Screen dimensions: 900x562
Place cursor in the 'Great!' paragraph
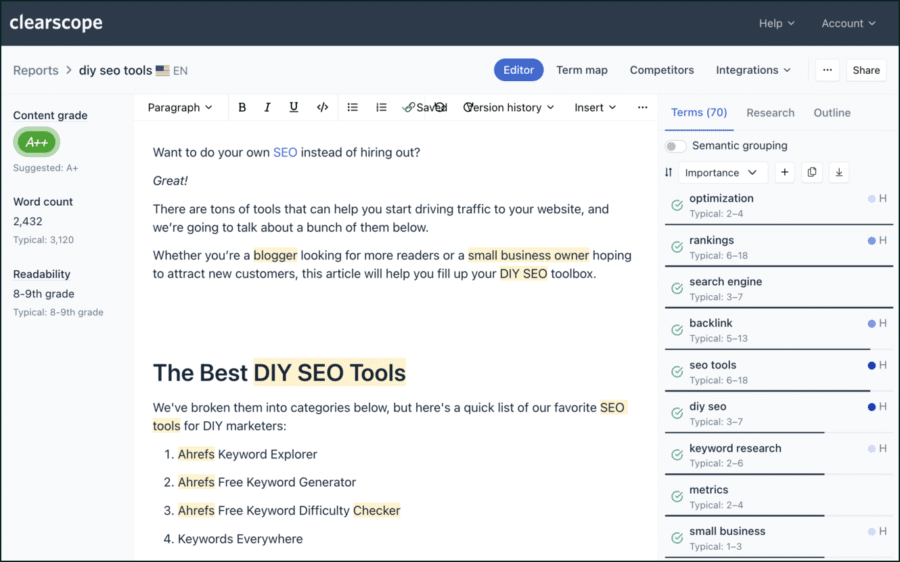(170, 181)
